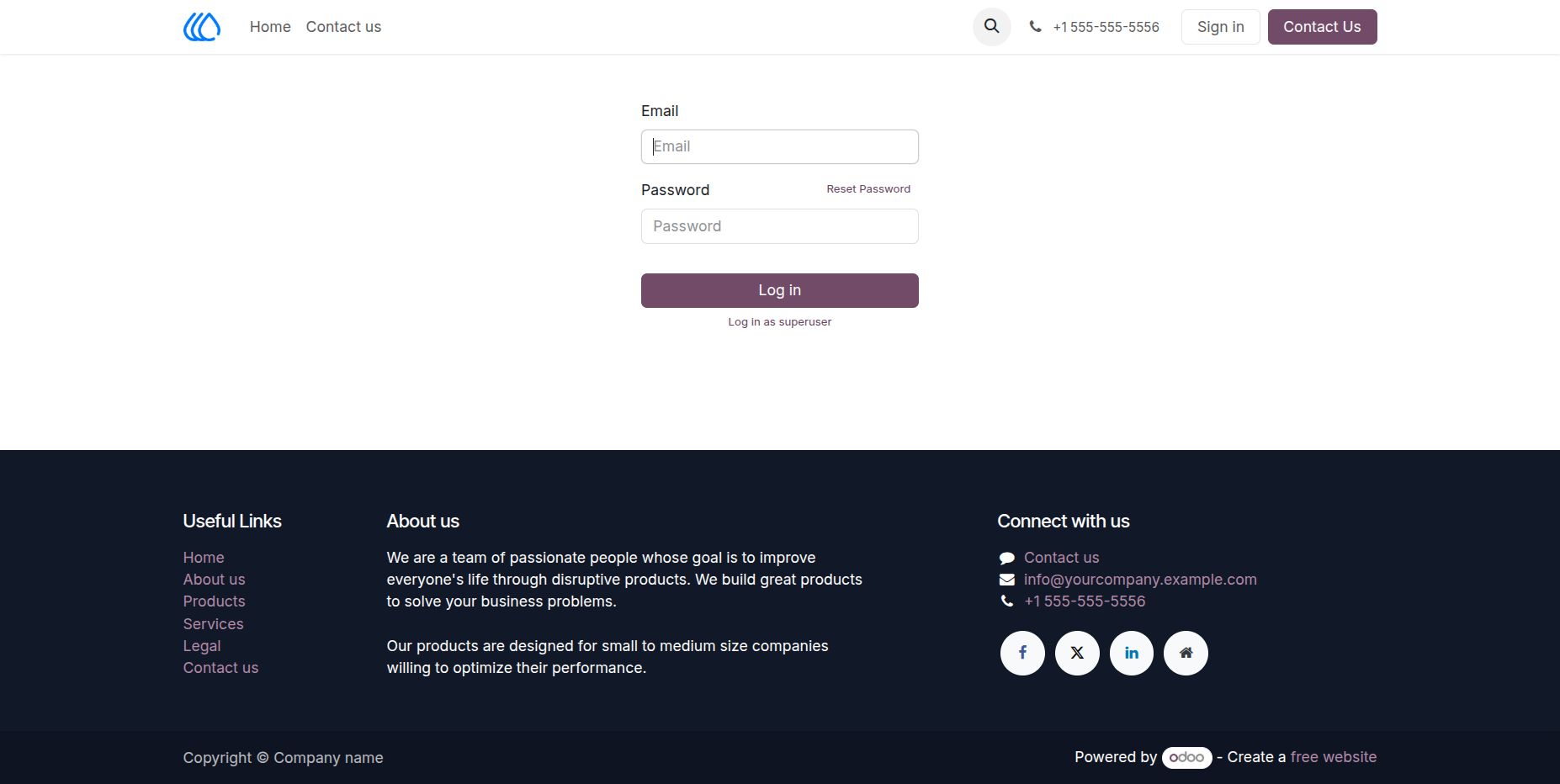Screen dimensions: 1560x784
Task: Focus the Password input field
Action: click(x=780, y=226)
